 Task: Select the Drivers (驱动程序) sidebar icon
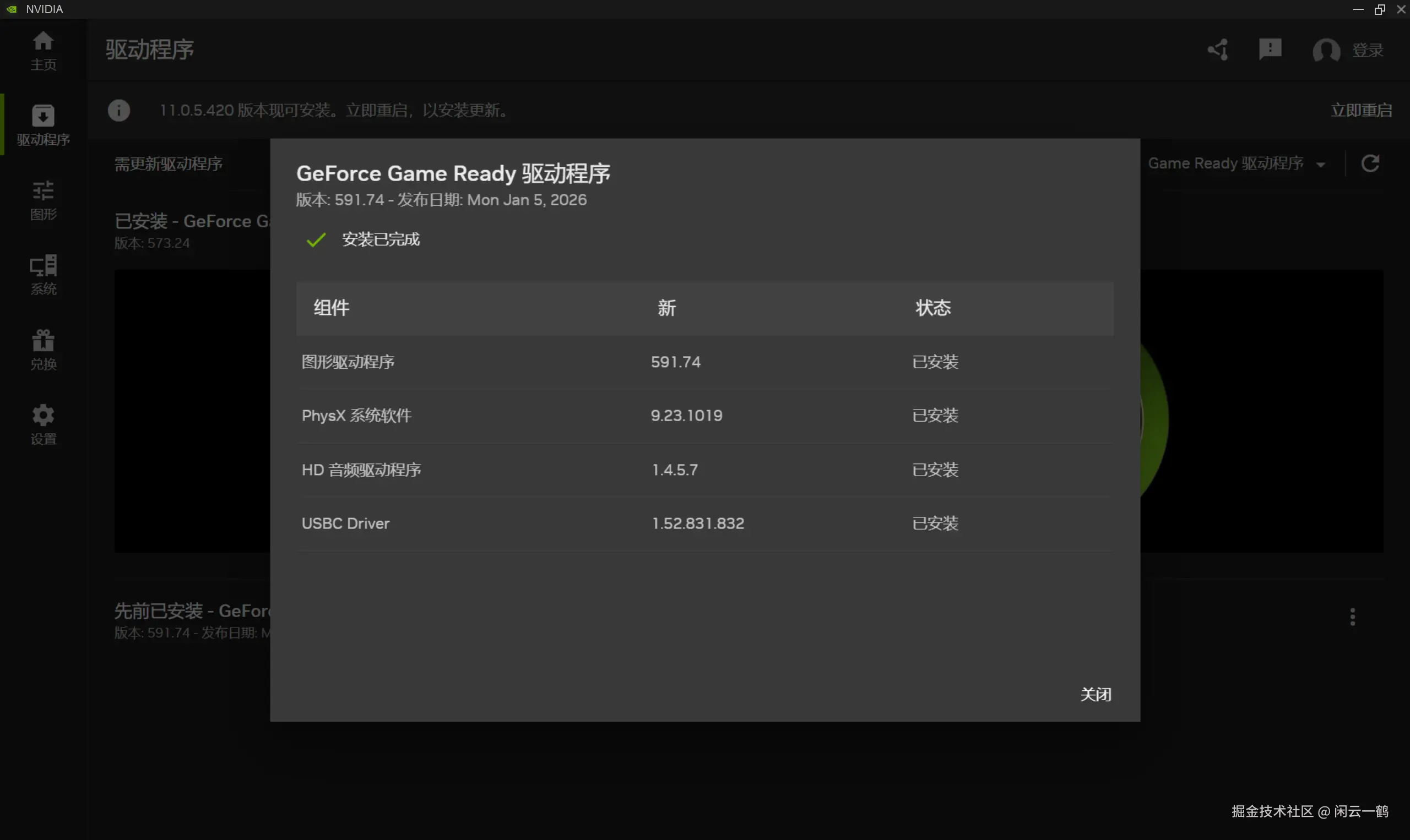43,124
